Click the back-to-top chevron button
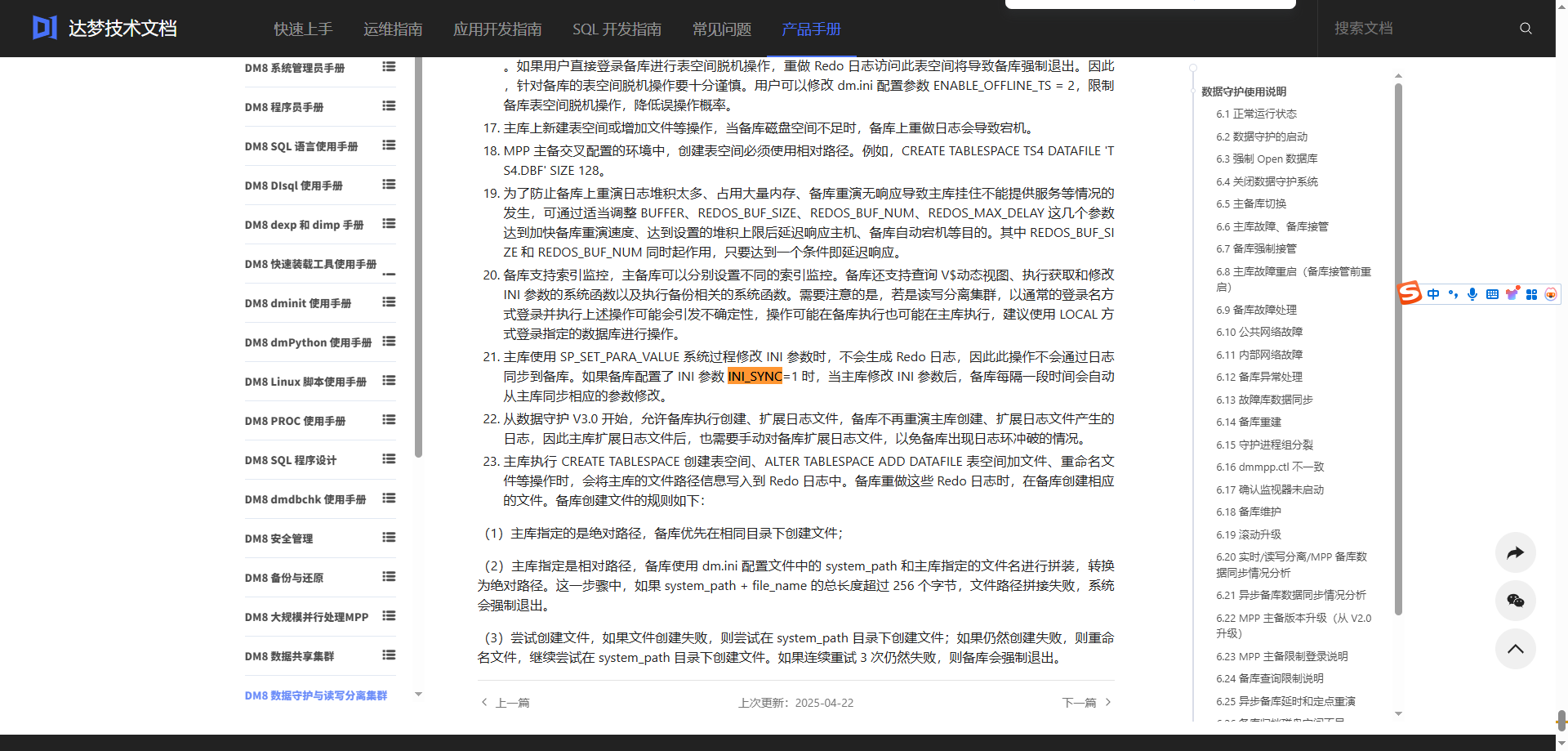 (1516, 649)
